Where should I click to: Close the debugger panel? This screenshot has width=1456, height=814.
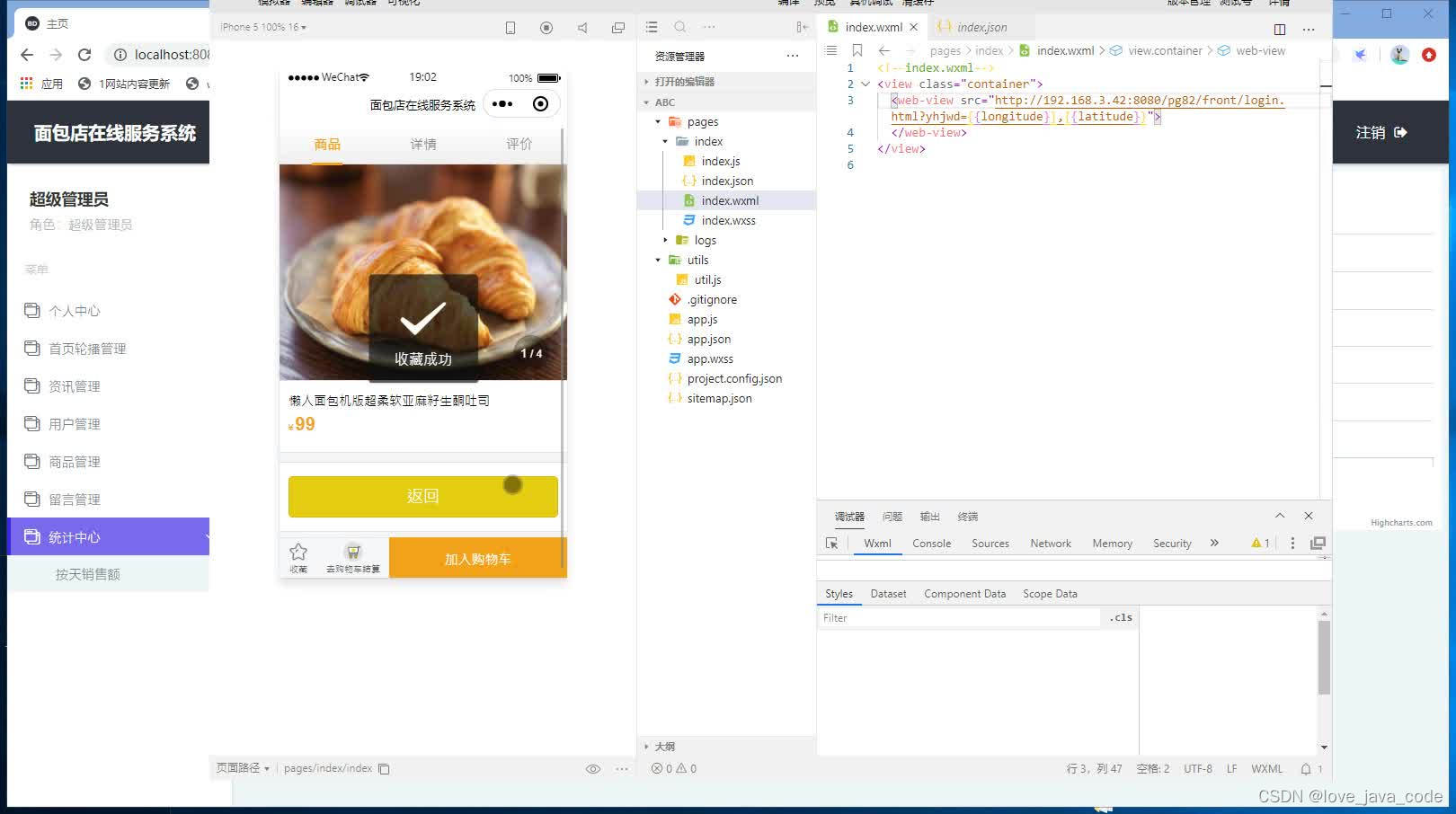[x=1309, y=516]
